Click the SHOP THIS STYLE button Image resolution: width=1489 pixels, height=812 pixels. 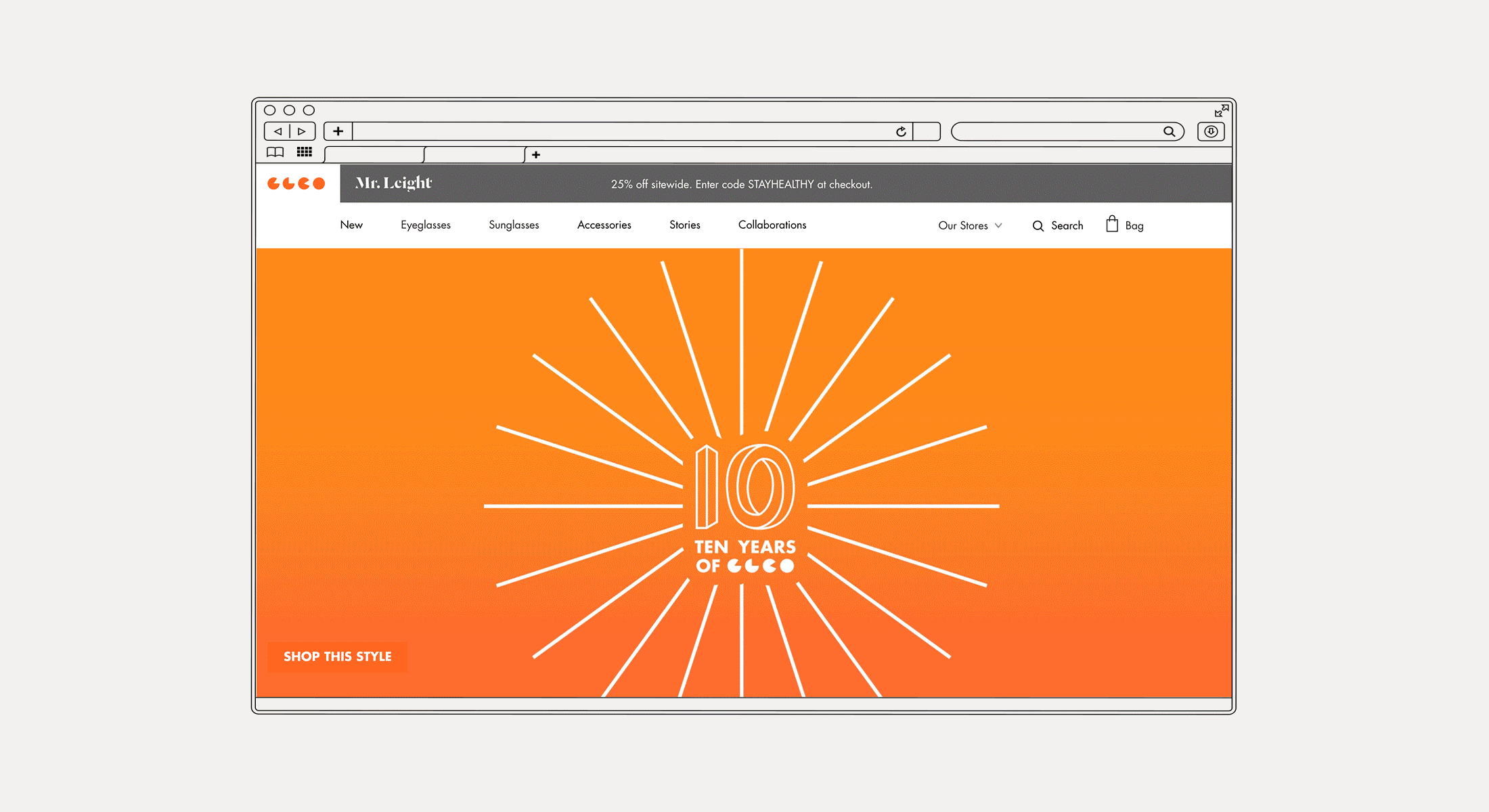tap(337, 656)
